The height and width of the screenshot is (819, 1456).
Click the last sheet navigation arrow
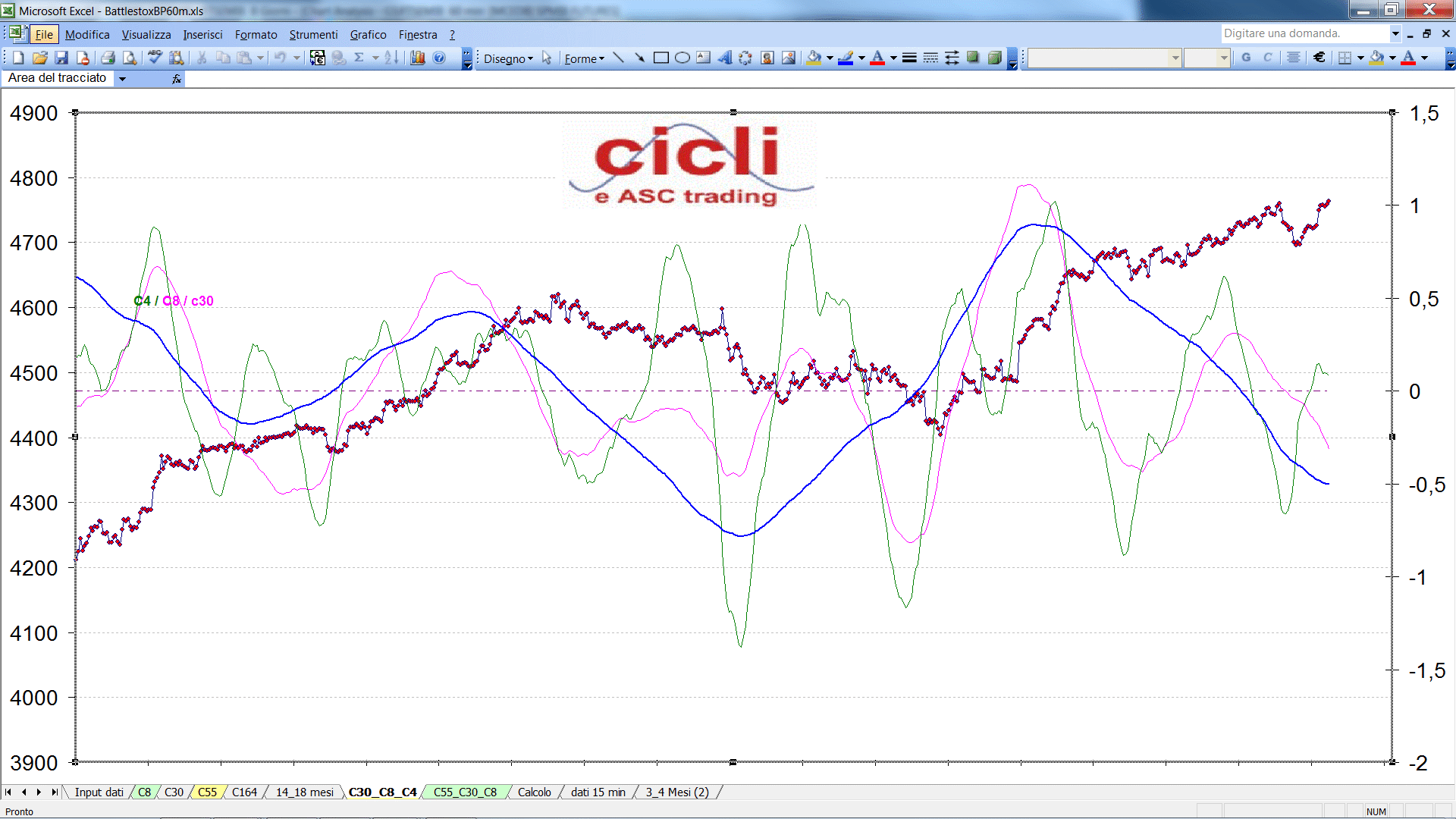[x=54, y=792]
